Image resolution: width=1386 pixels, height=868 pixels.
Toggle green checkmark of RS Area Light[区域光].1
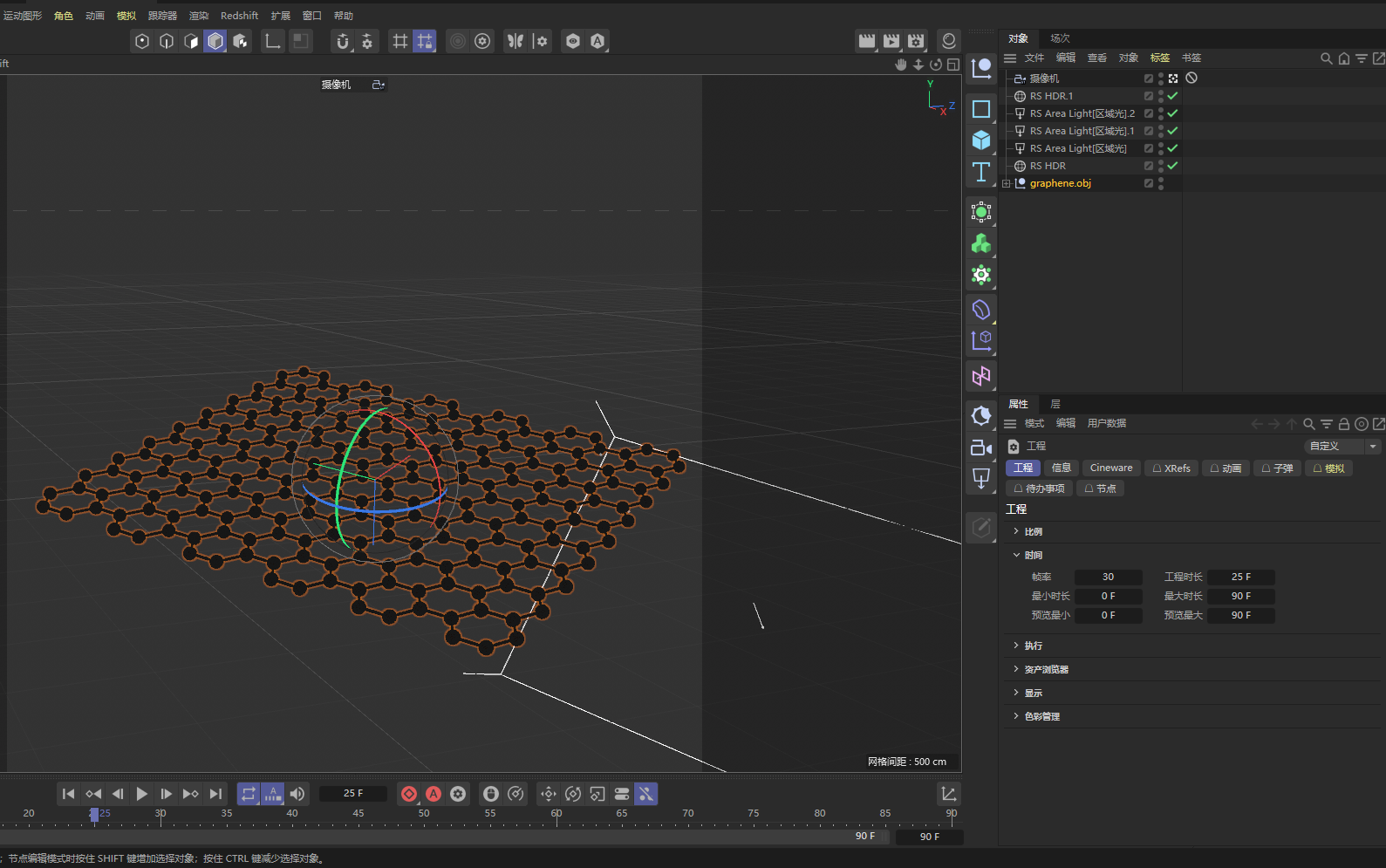[1173, 131]
